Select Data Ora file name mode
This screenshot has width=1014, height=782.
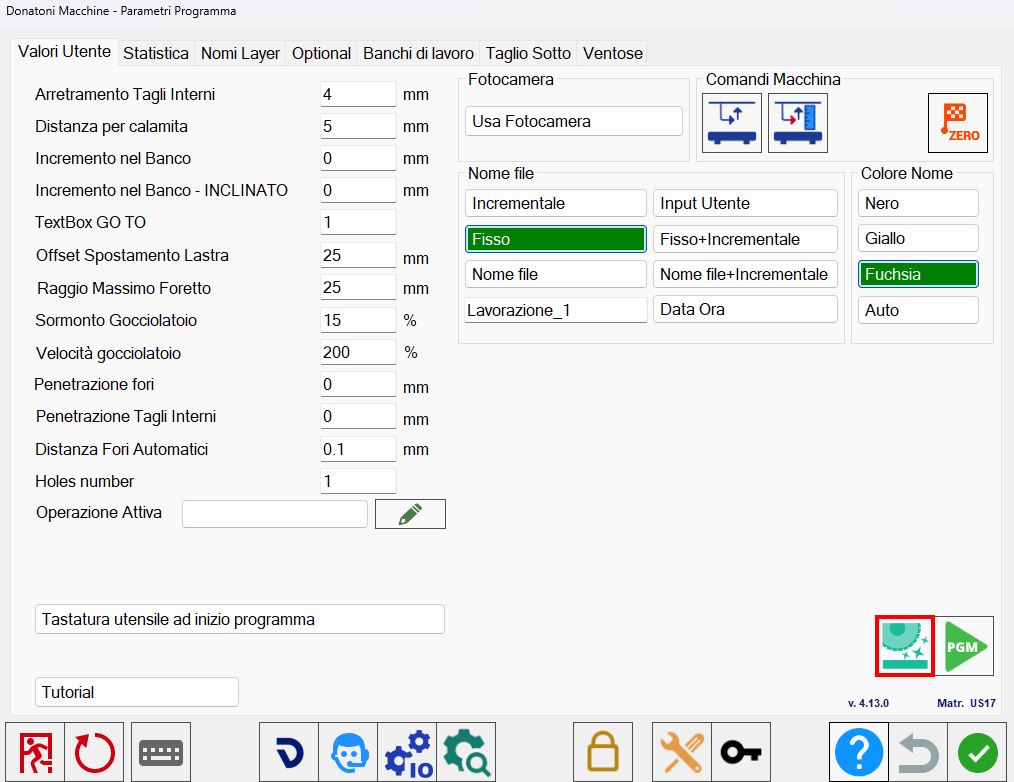(745, 309)
